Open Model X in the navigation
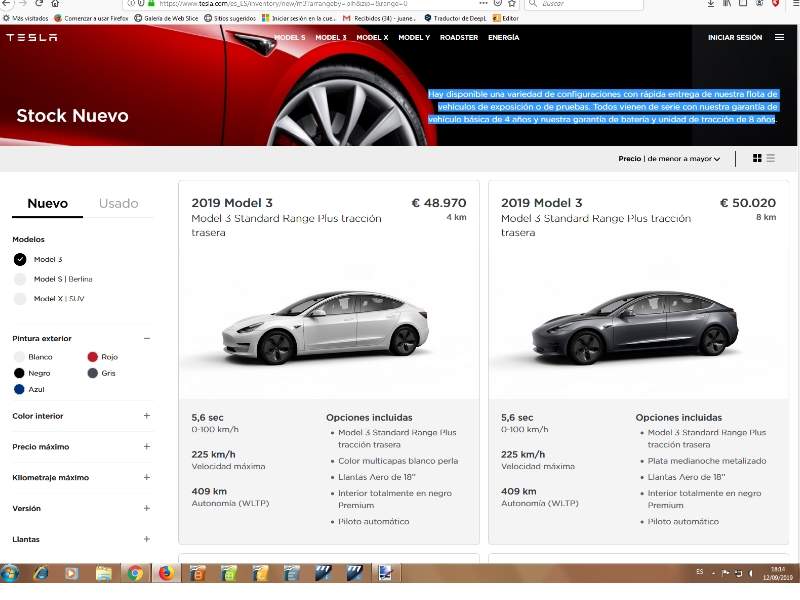Screen dimensions: 800x600 click(372, 37)
